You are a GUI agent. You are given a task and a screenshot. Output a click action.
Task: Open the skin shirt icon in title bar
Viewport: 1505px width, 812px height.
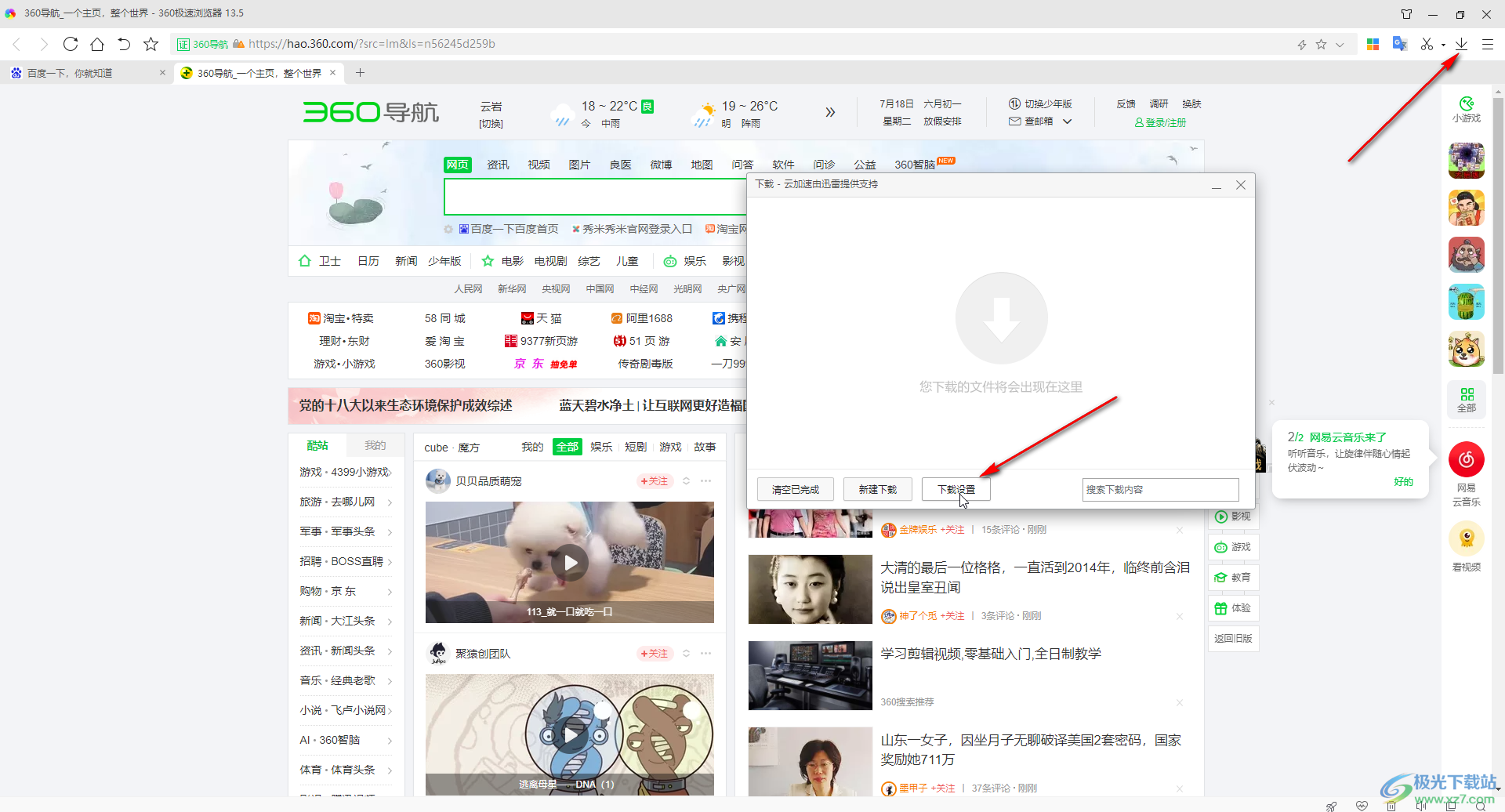(x=1406, y=14)
